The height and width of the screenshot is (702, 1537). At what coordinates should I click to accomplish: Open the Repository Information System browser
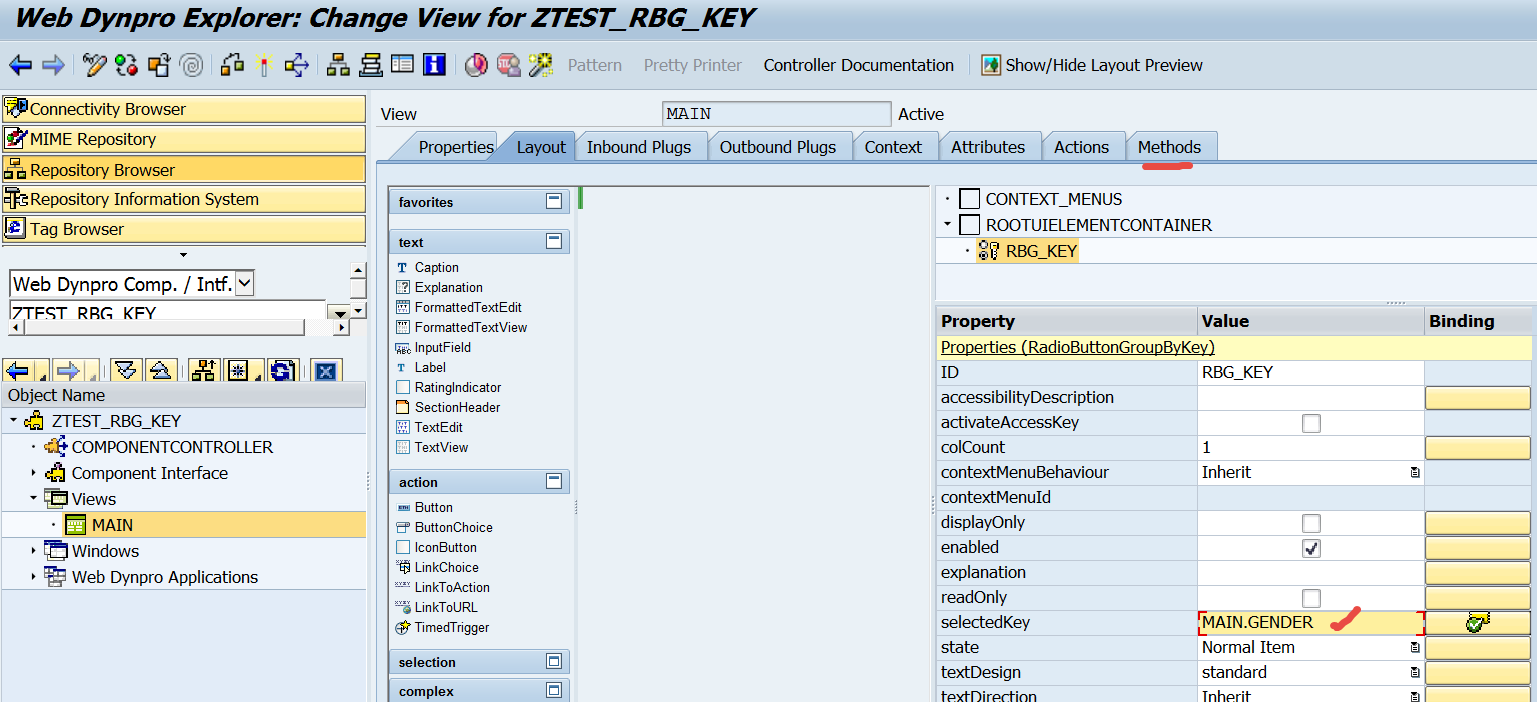[x=184, y=199]
